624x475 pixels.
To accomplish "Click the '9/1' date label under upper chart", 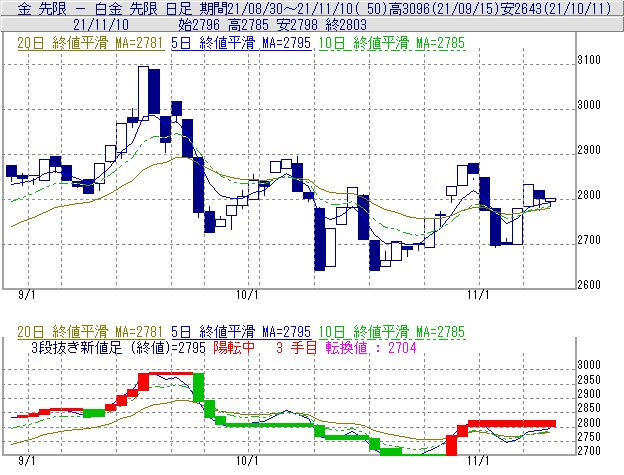I will (x=27, y=295).
